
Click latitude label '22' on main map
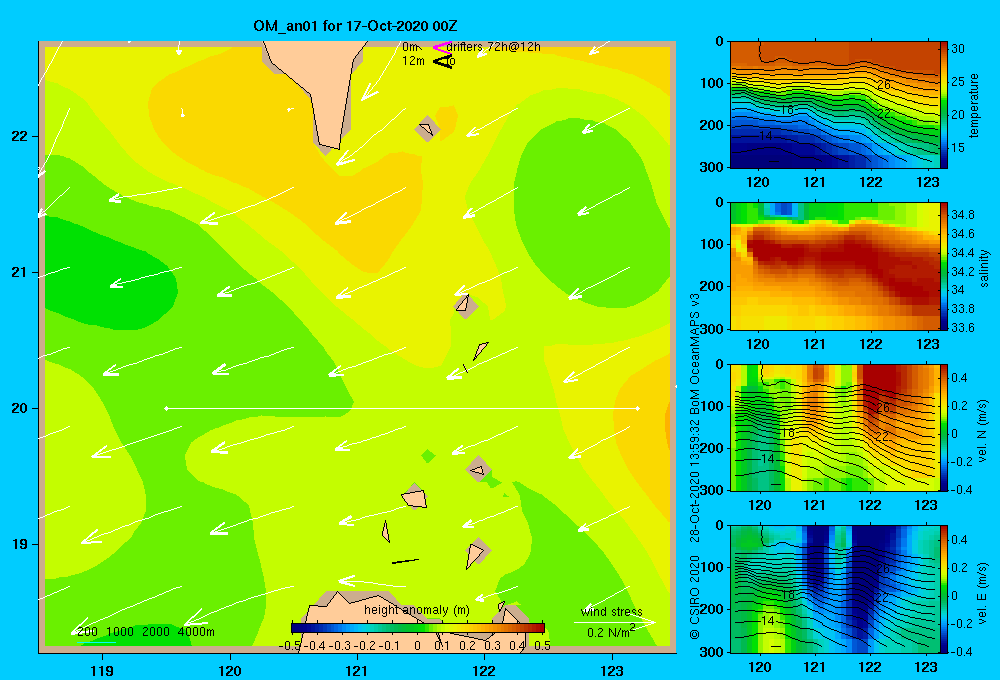[19, 136]
